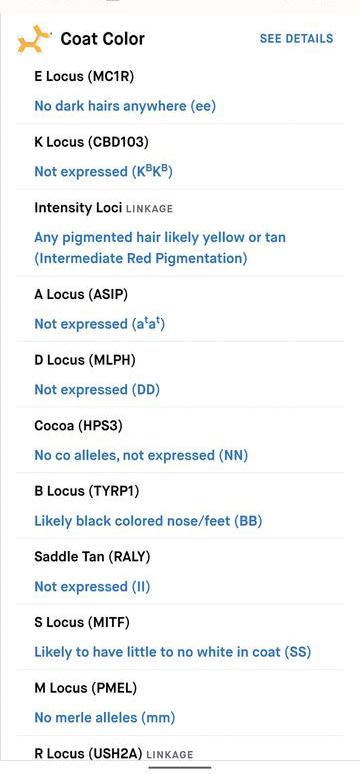Open No merle alleles (mm) result
360x774 pixels.
pyautogui.click(x=105, y=717)
